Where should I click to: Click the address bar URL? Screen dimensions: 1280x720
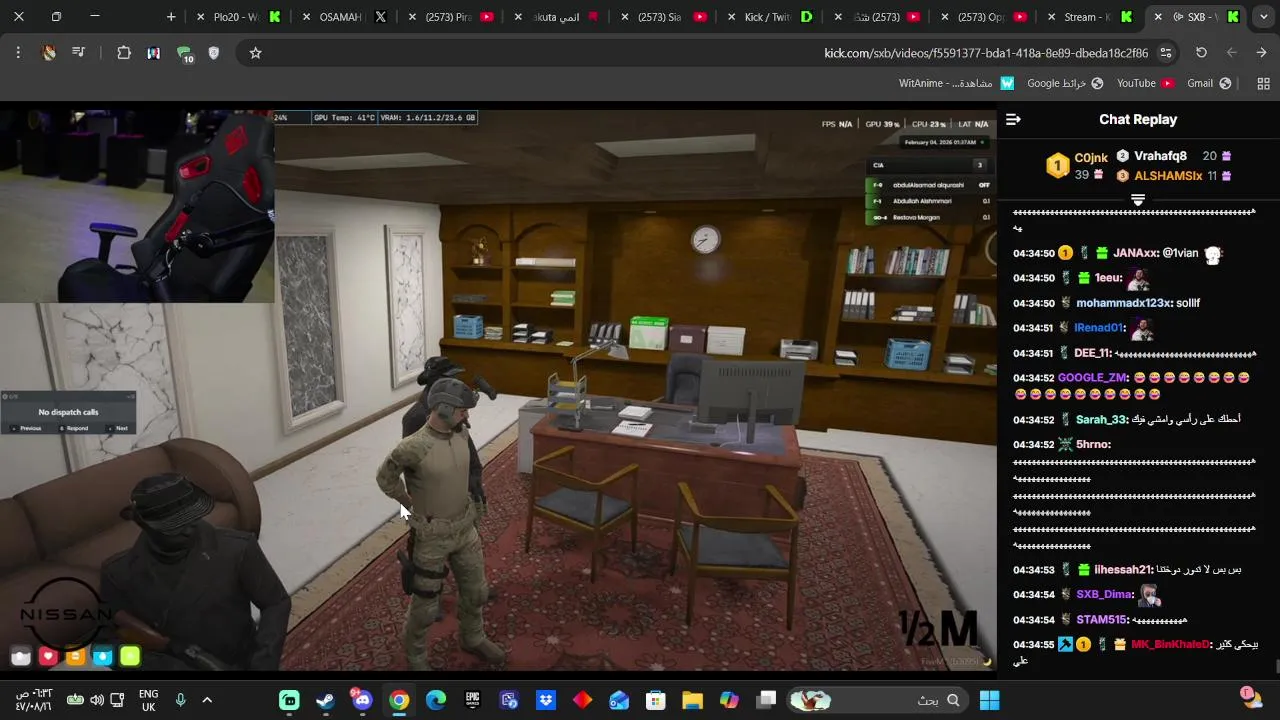coord(985,53)
